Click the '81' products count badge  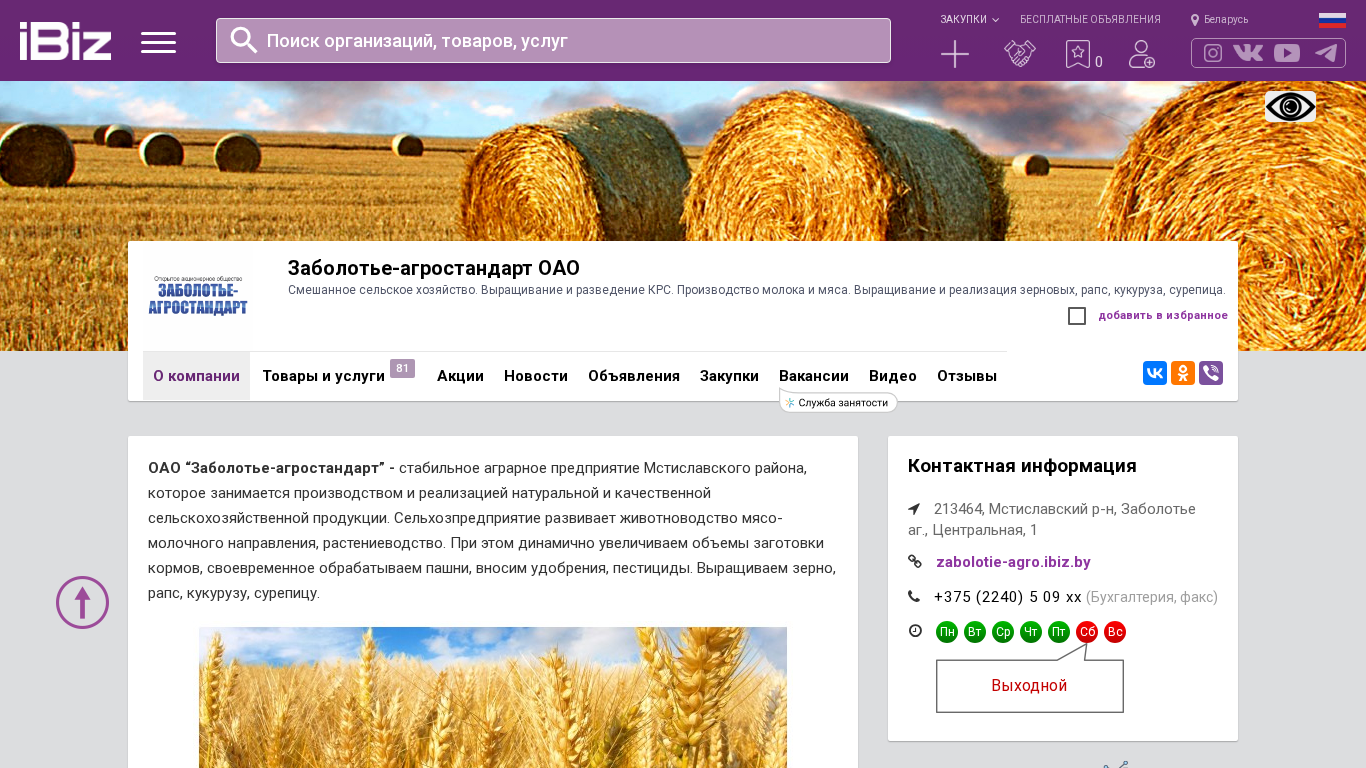[x=402, y=368]
